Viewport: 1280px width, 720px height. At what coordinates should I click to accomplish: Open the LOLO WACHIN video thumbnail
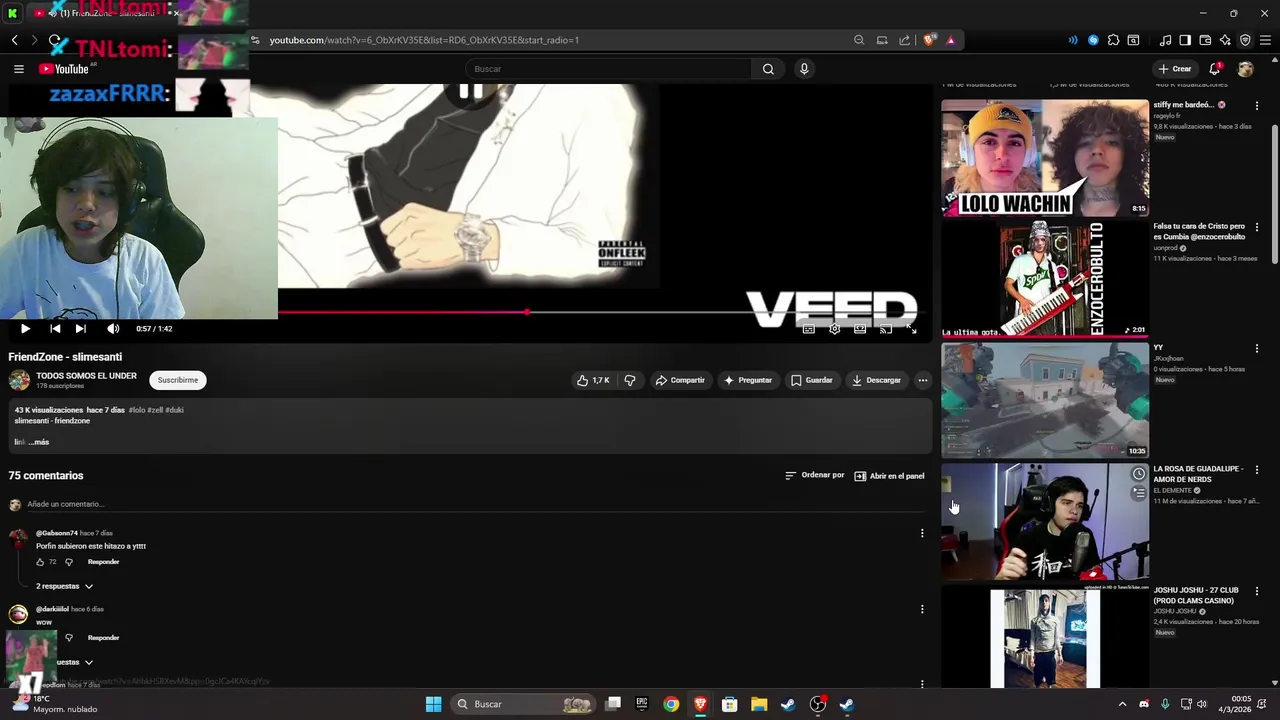(1045, 158)
